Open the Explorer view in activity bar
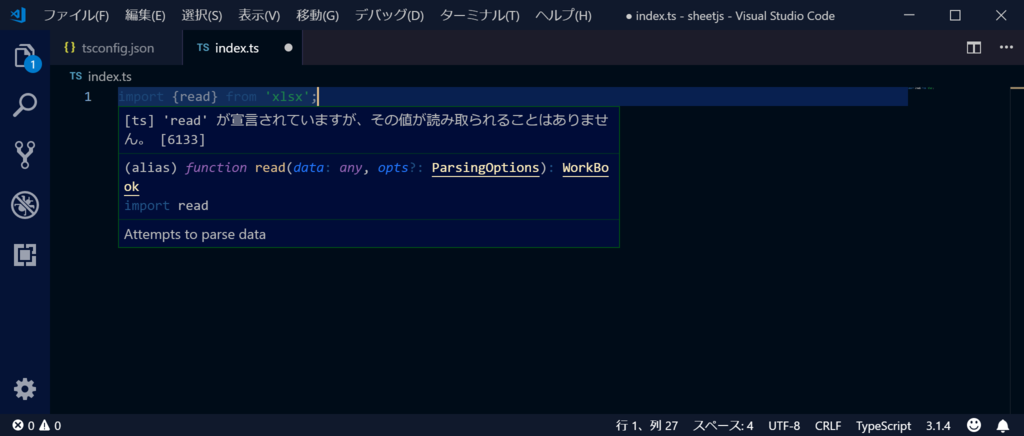This screenshot has height=436, width=1024. [x=25, y=57]
